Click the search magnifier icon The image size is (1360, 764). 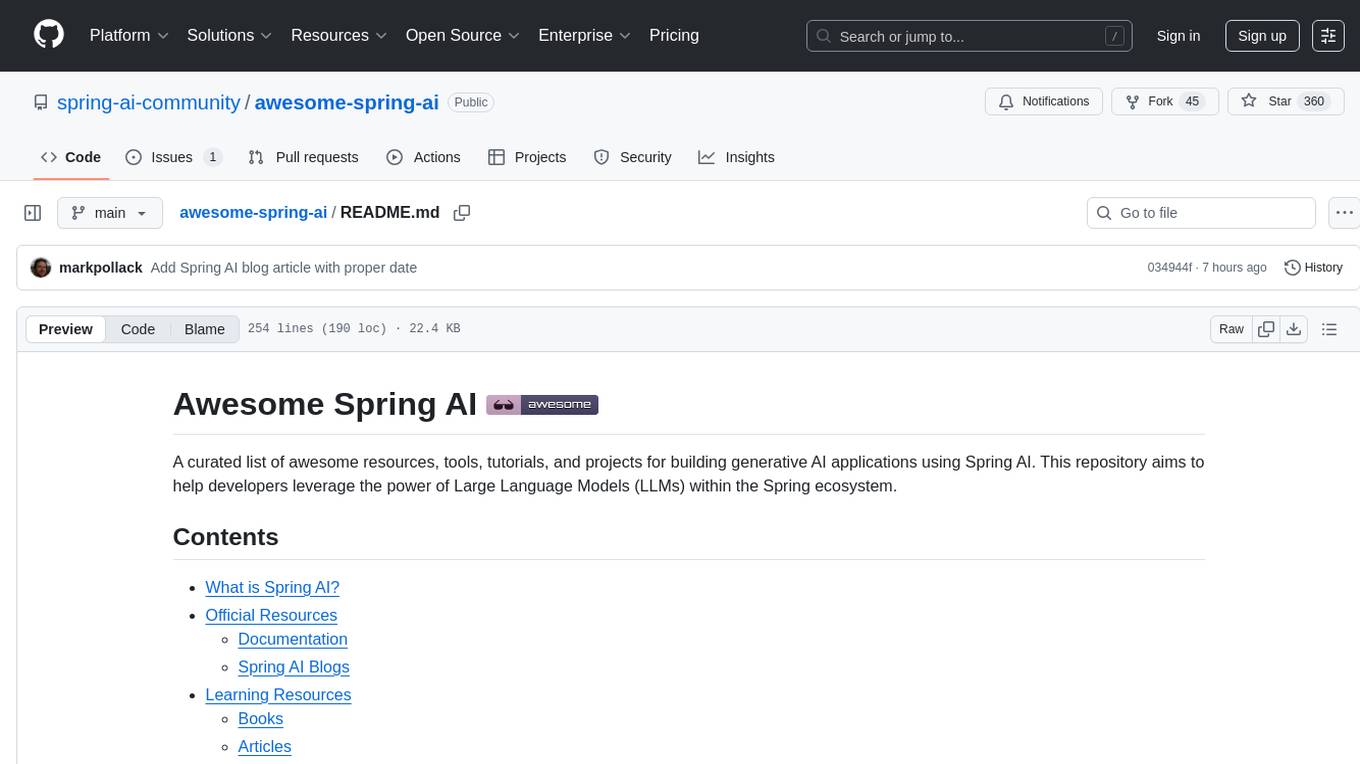pos(824,36)
